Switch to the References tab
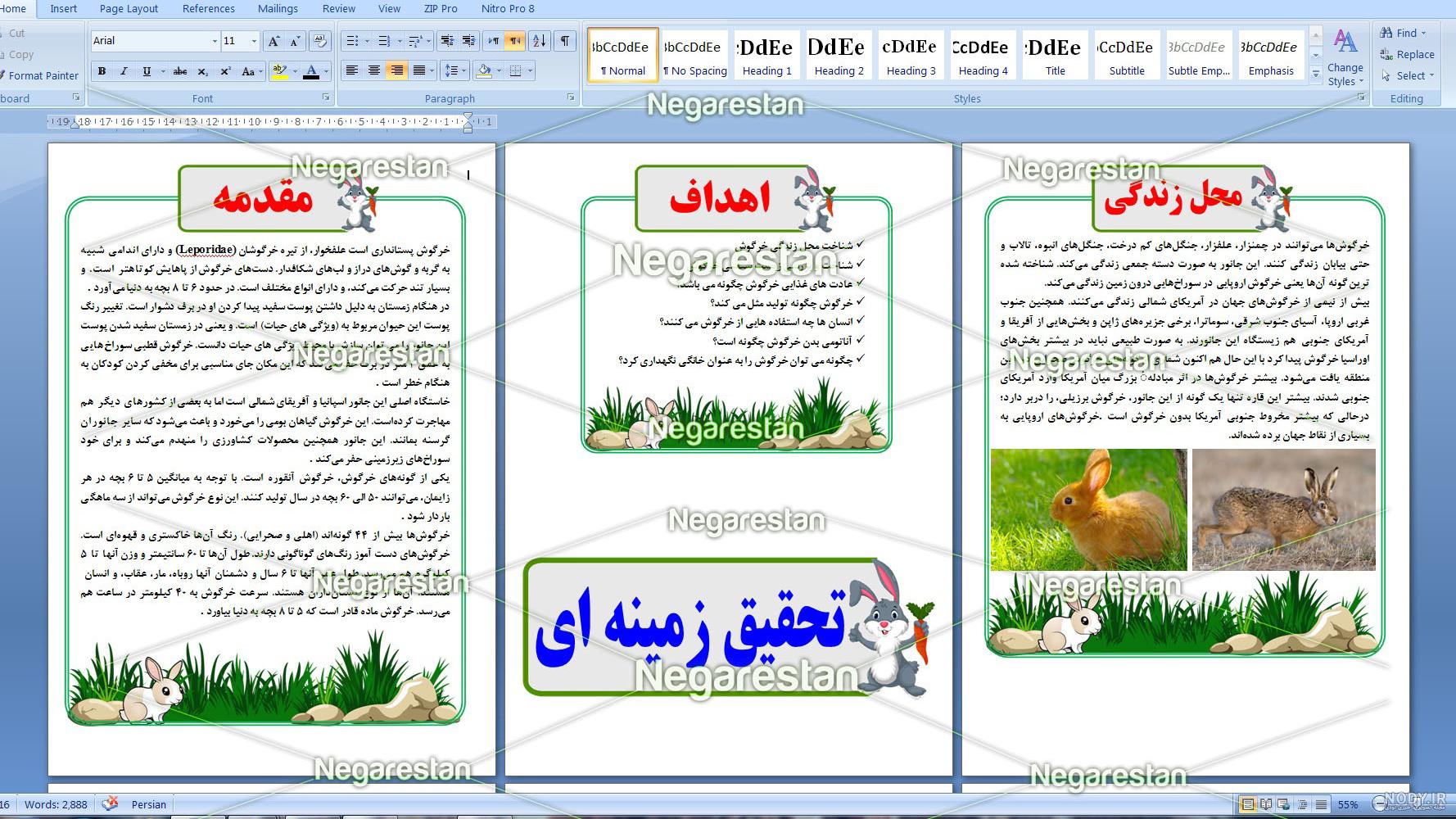This screenshot has height=819, width=1456. [208, 8]
